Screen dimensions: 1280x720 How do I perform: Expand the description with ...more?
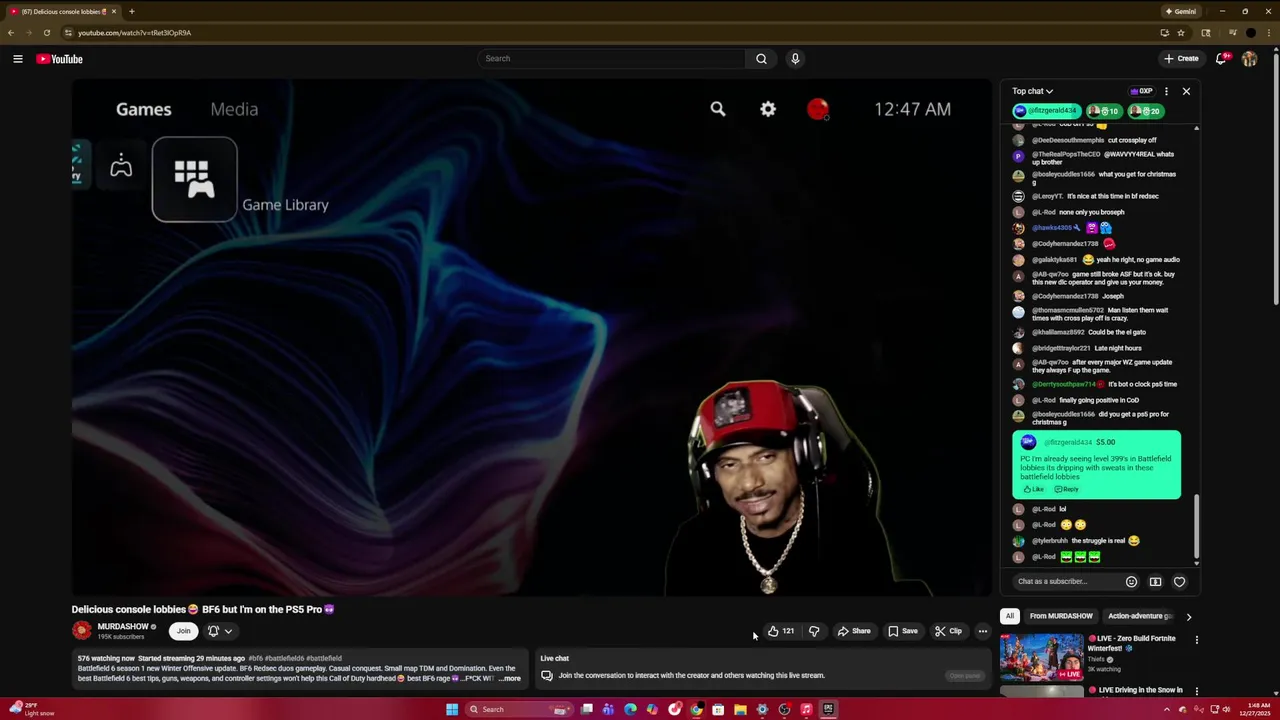point(510,679)
